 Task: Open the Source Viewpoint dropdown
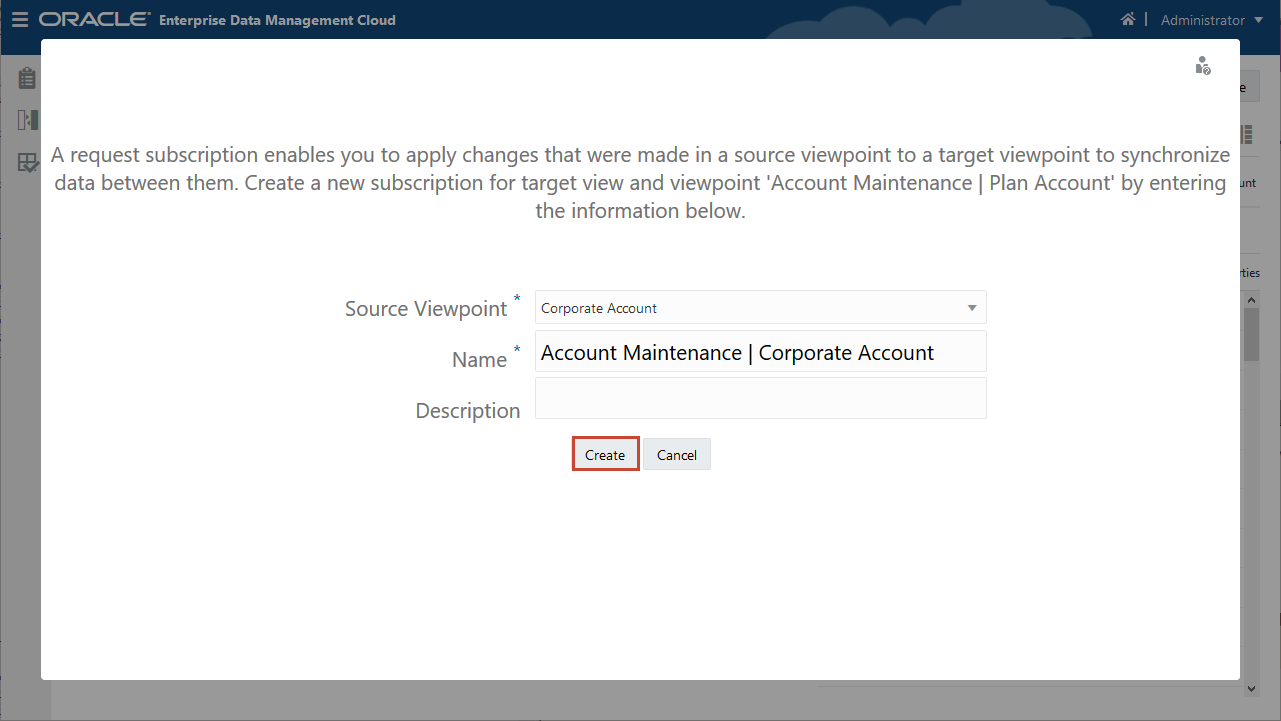(760, 307)
